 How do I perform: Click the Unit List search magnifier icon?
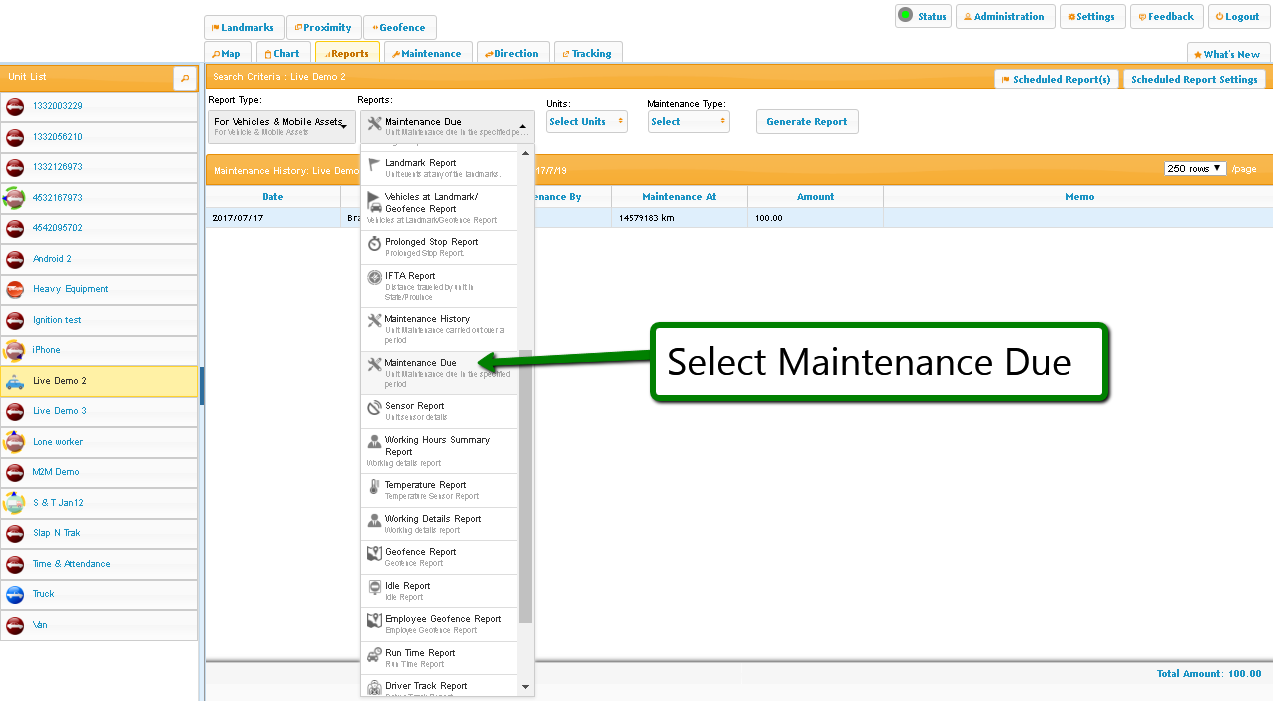point(185,78)
